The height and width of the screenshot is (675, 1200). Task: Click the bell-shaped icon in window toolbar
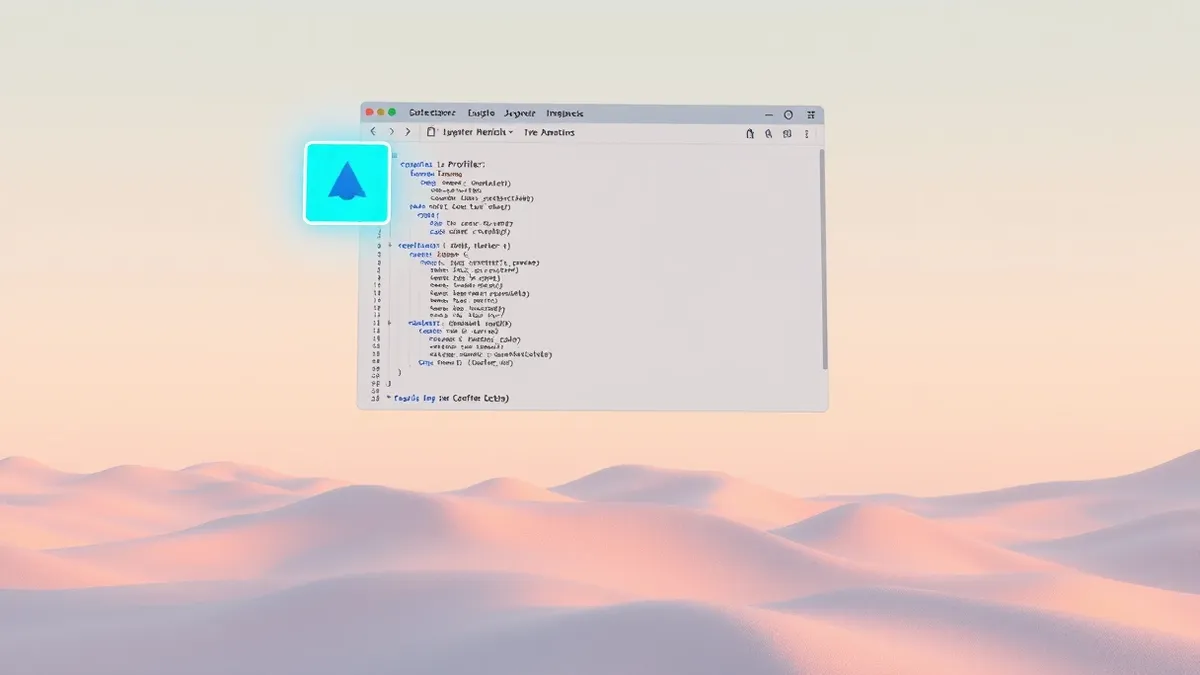[x=750, y=134]
